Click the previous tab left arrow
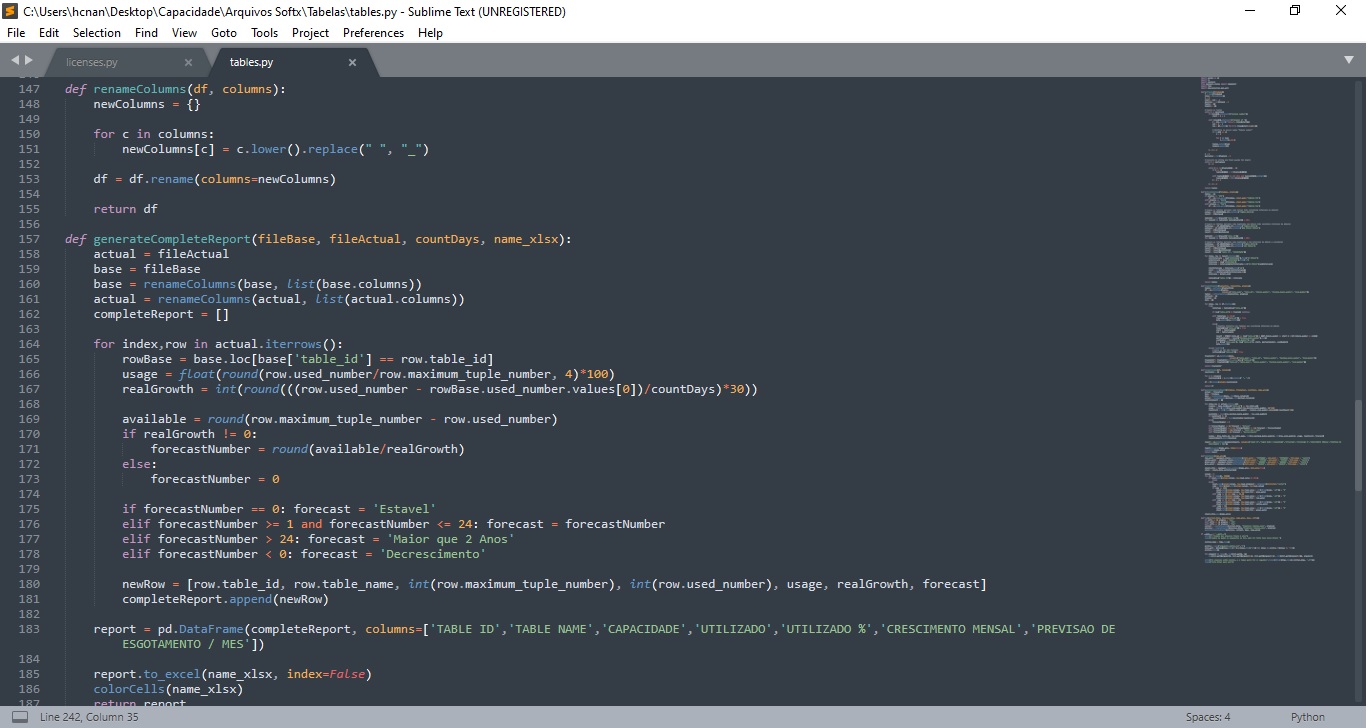1368x728 pixels. (x=15, y=61)
